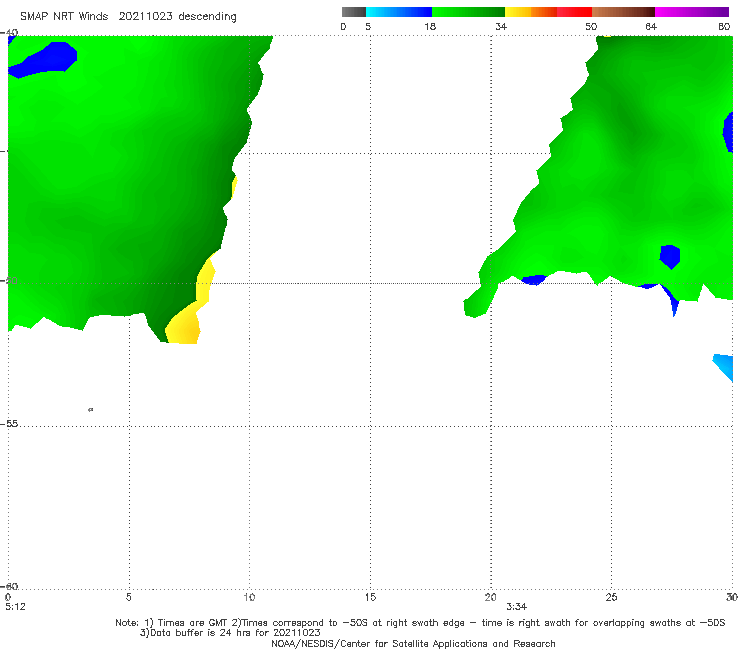The height and width of the screenshot is (650, 740).
Task: Click the yellow-to-red segment of the color bar
Action: [x=548, y=12]
